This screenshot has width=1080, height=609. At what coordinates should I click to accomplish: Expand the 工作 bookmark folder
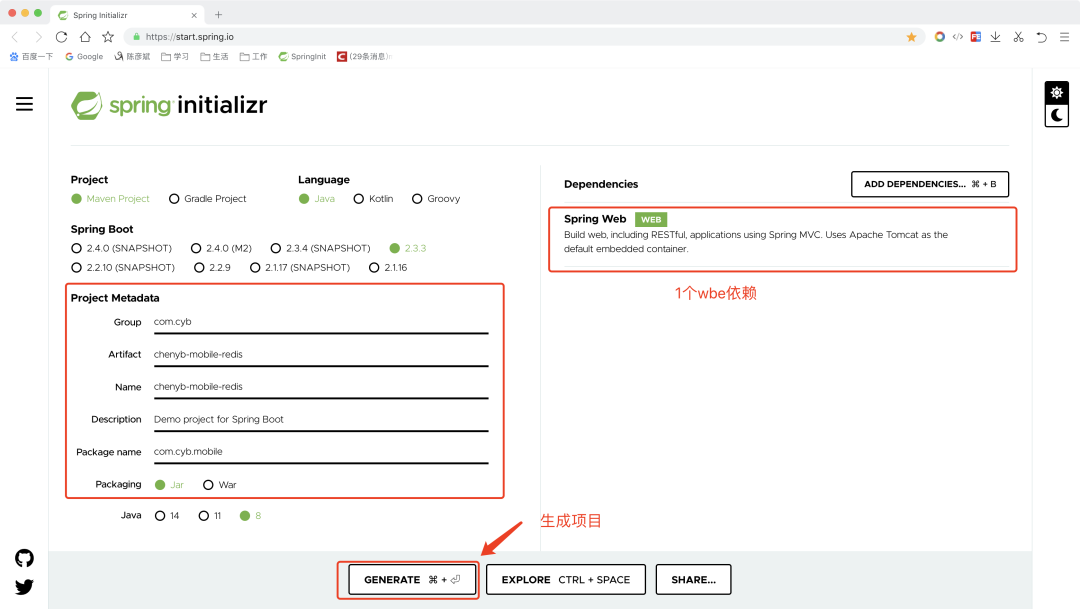253,56
